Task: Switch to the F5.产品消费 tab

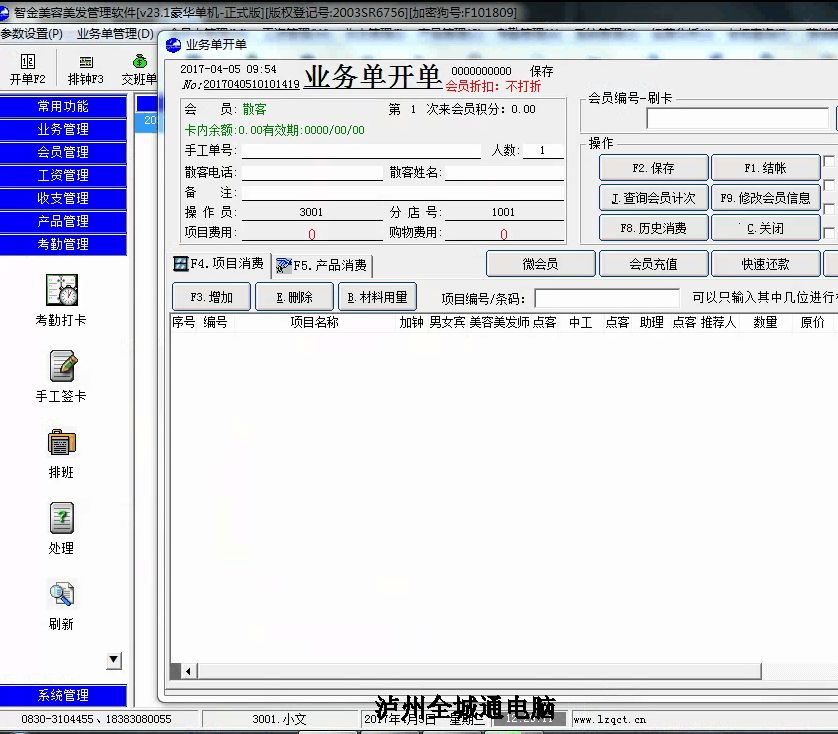Action: [322, 265]
